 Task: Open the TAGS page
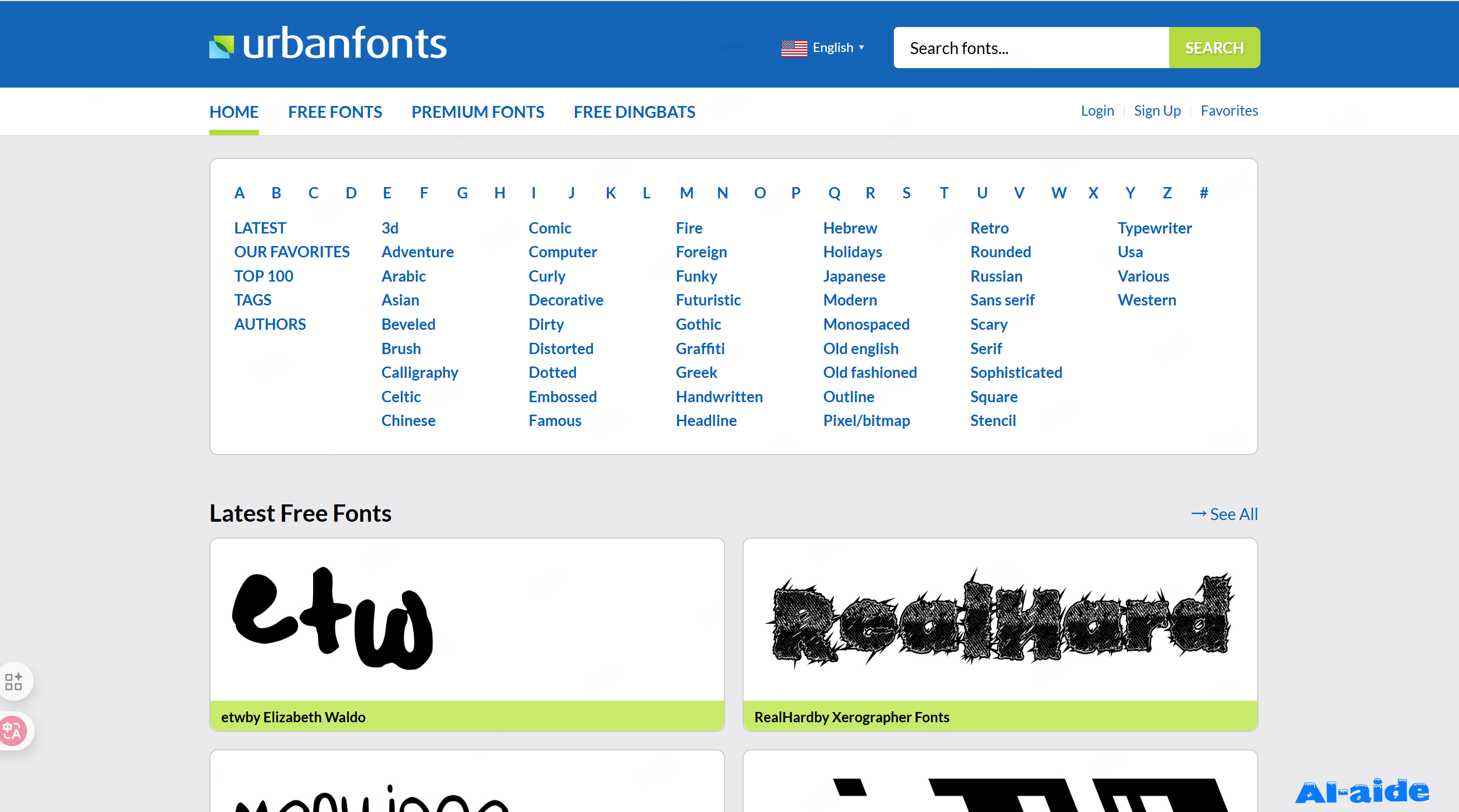tap(253, 300)
